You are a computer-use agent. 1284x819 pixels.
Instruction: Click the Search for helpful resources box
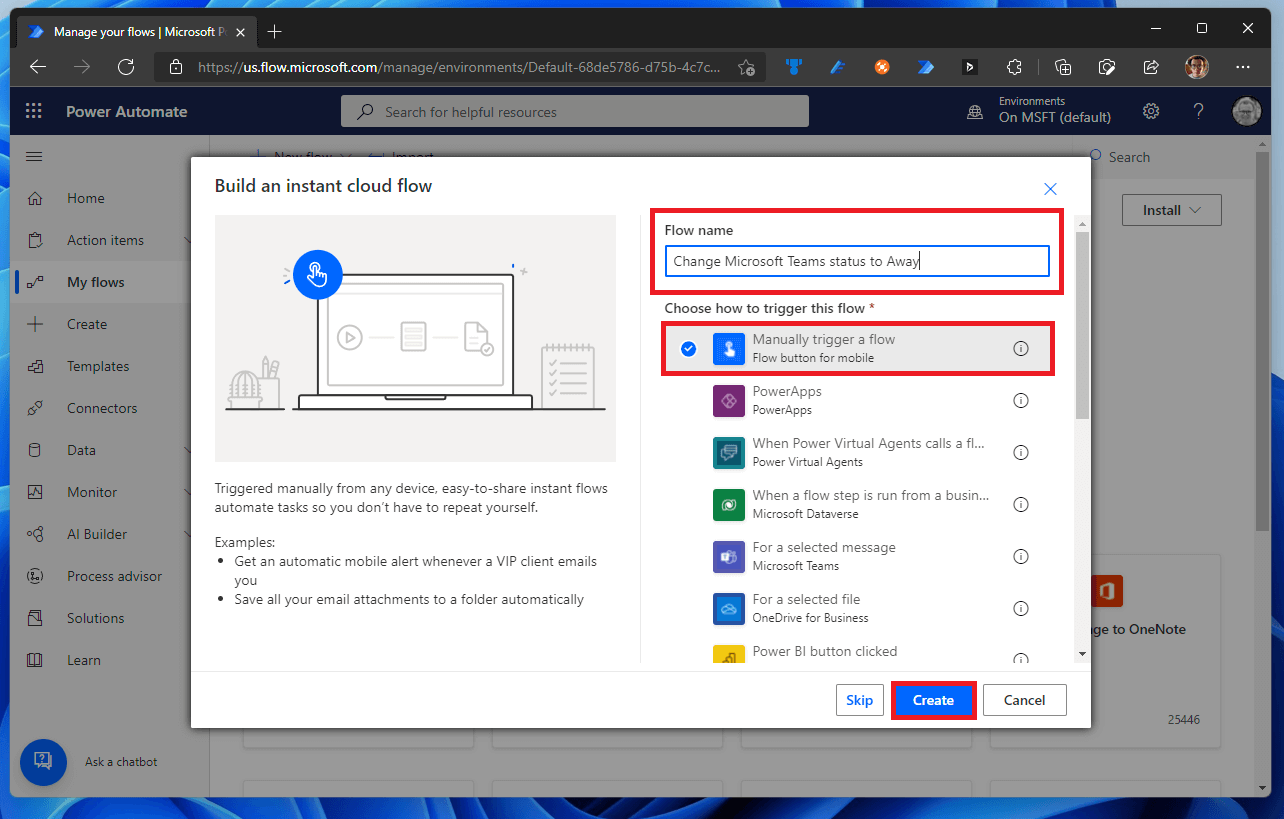pyautogui.click(x=575, y=112)
